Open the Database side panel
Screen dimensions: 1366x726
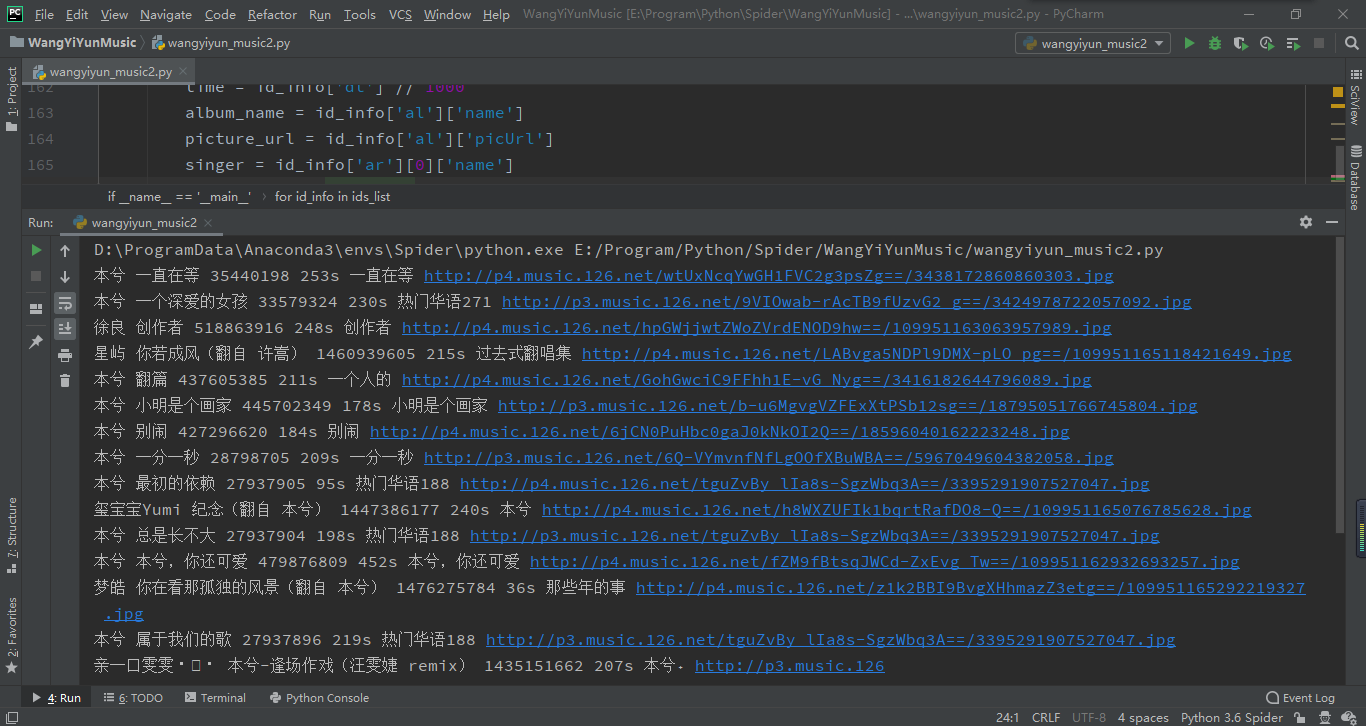pyautogui.click(x=1355, y=178)
